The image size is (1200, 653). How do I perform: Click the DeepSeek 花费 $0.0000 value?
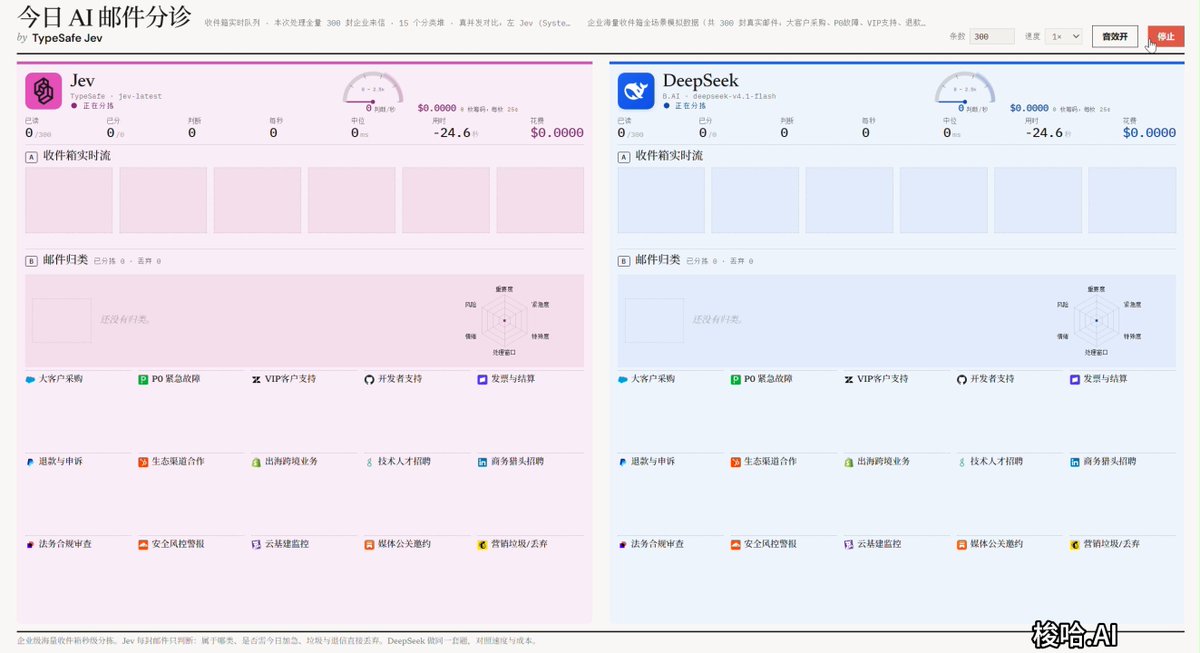click(1149, 132)
